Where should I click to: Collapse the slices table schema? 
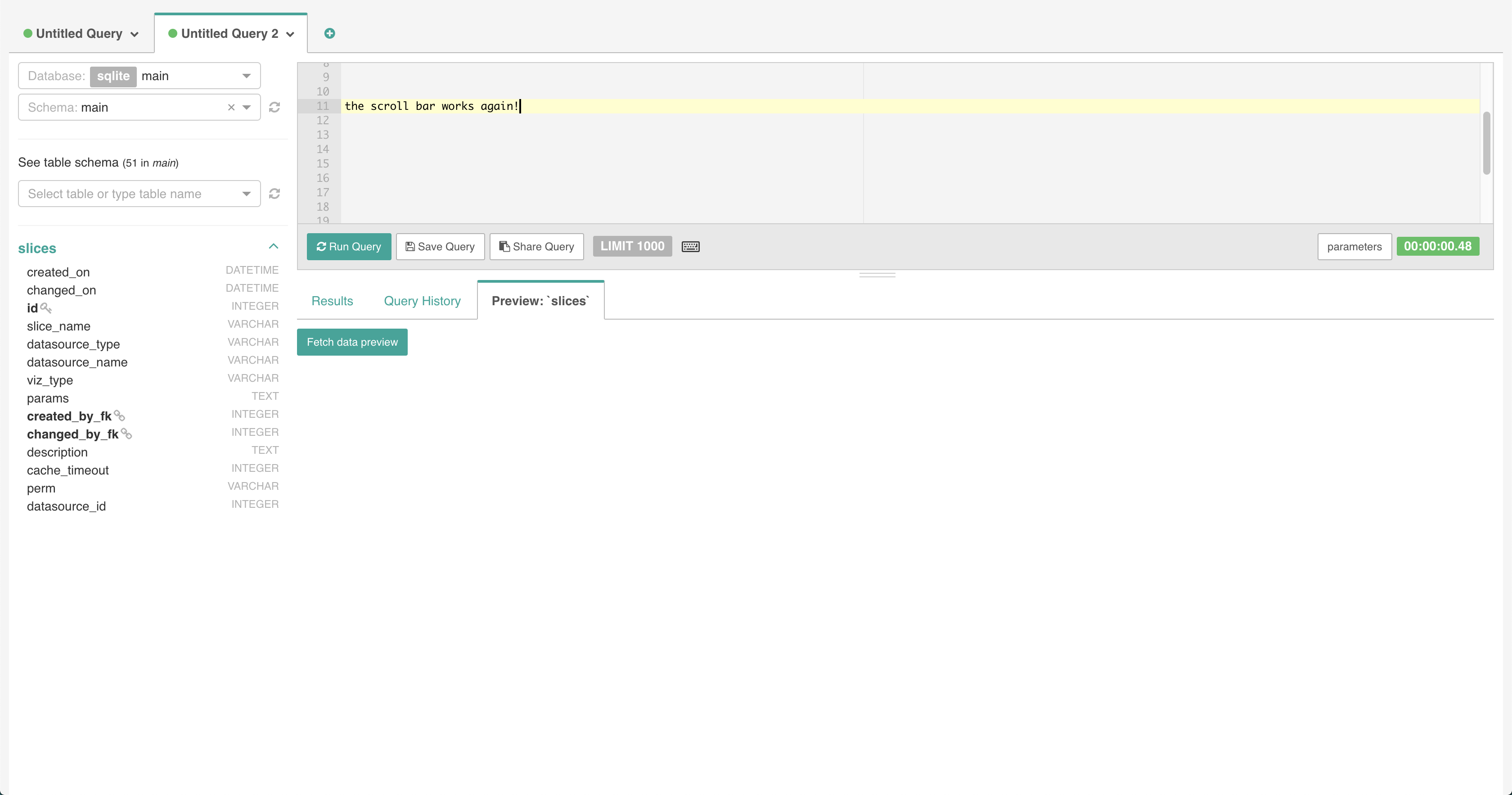point(273,247)
